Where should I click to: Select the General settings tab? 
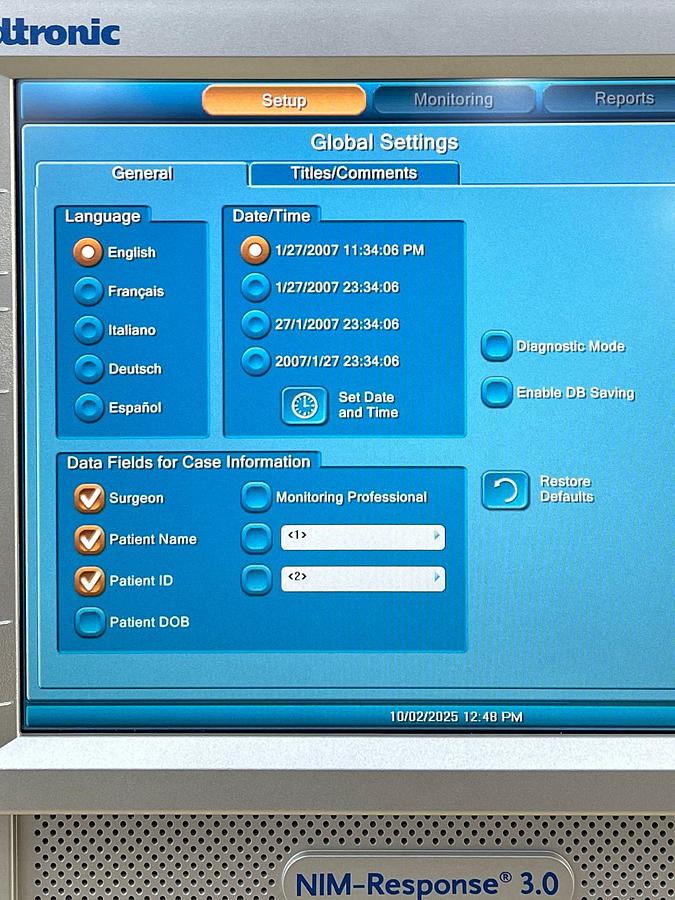(142, 173)
